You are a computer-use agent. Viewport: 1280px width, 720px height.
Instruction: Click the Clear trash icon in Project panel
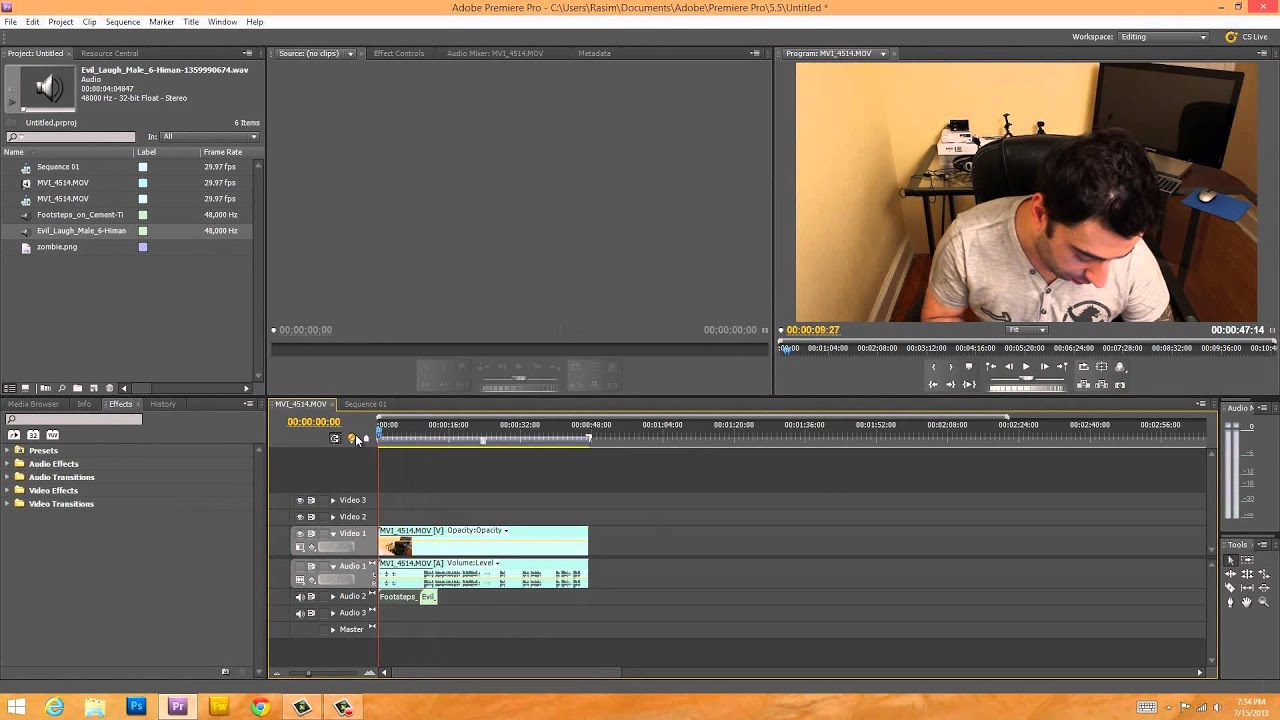click(109, 388)
